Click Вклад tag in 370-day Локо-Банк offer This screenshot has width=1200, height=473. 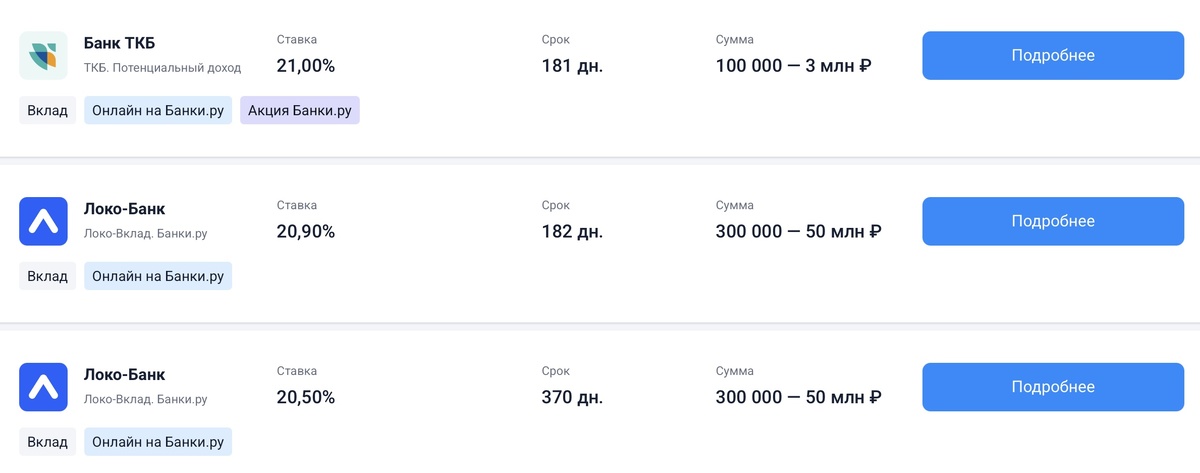click(48, 442)
